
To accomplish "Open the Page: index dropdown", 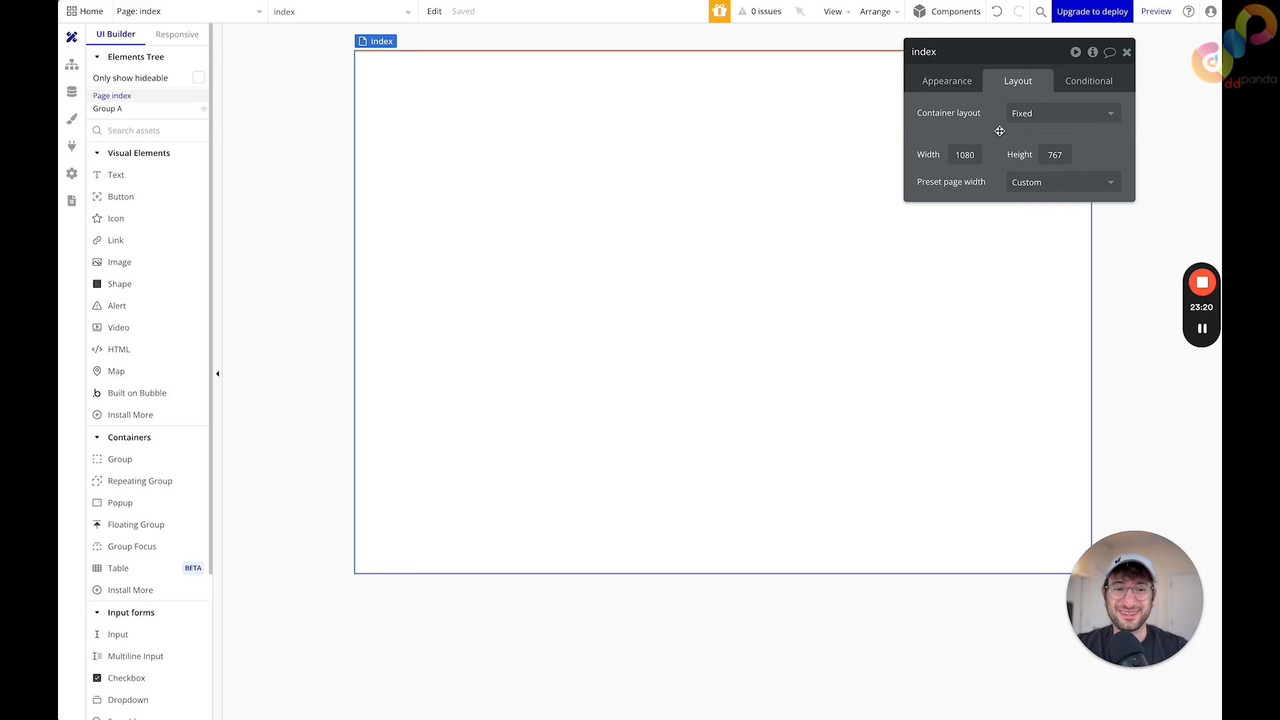I will 189,11.
